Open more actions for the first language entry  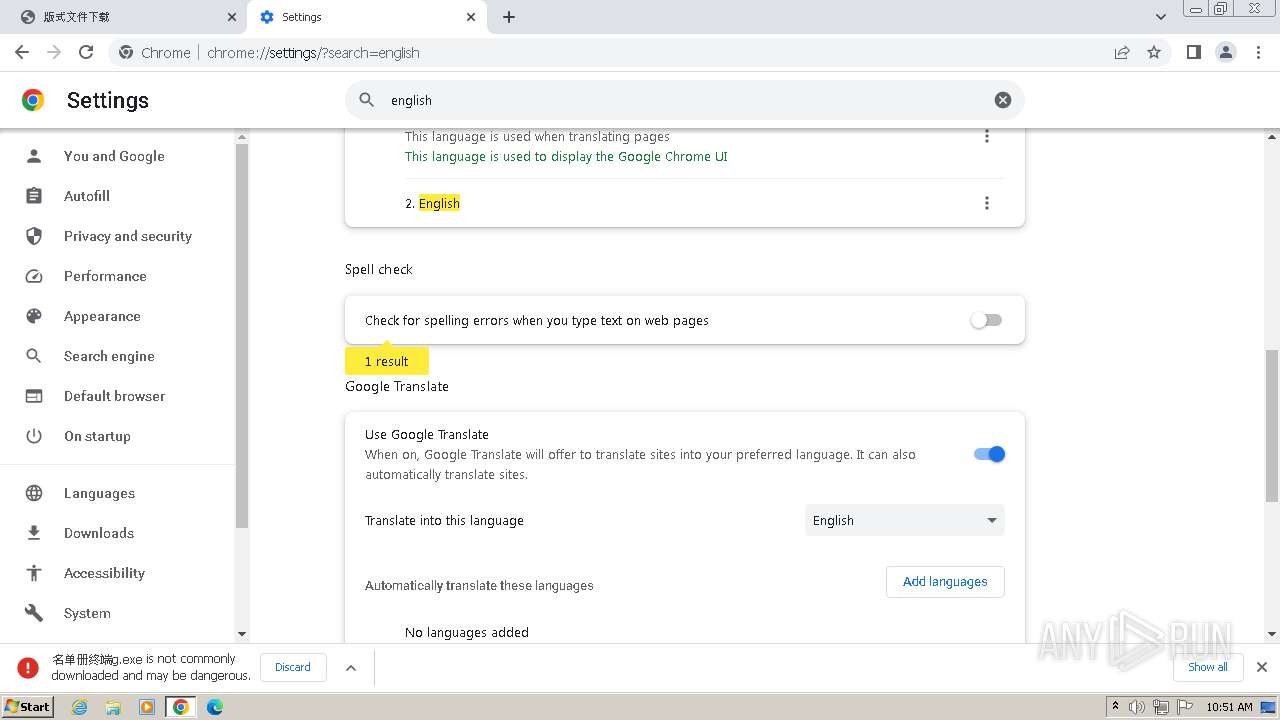pos(986,137)
